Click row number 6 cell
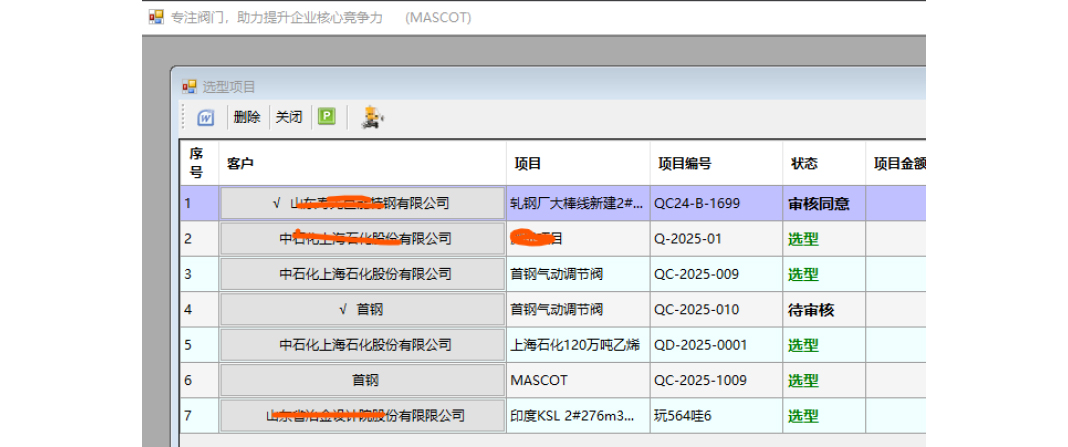 (199, 380)
